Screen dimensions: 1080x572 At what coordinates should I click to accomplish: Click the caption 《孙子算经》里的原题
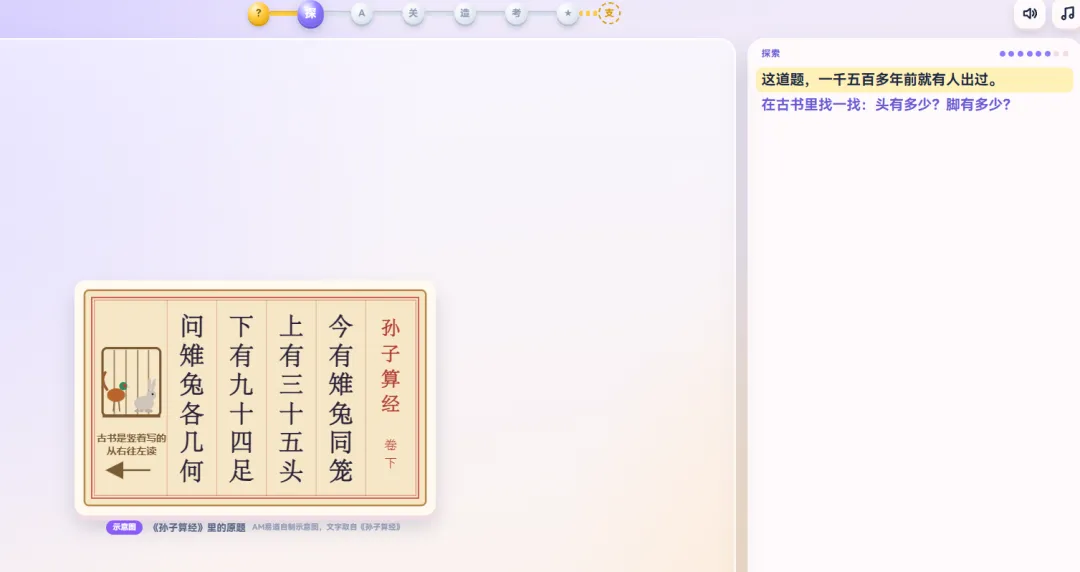click(198, 527)
